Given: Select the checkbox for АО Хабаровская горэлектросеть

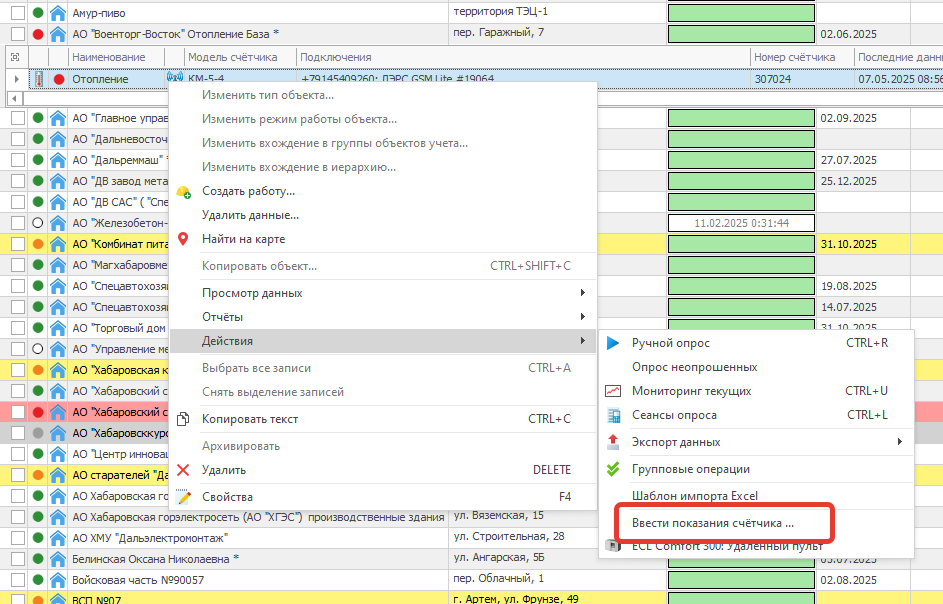Looking at the screenshot, I should [x=18, y=517].
